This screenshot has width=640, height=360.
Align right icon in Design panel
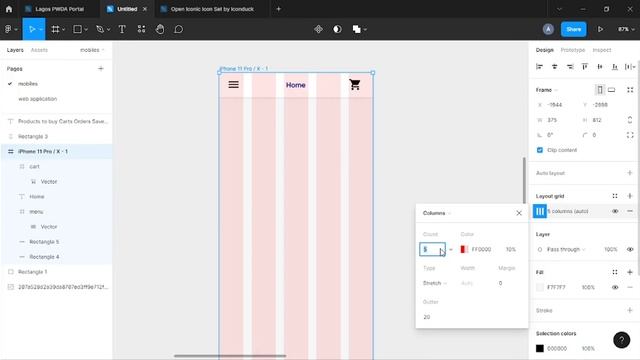tap(570, 67)
